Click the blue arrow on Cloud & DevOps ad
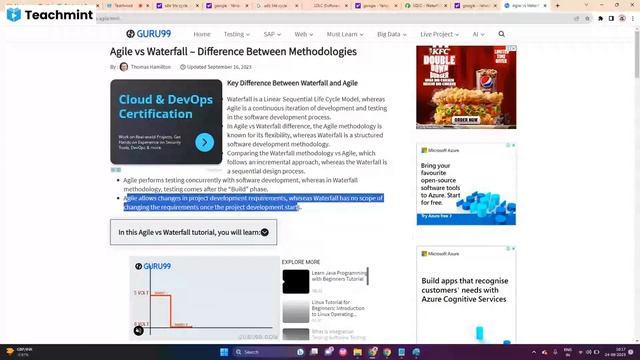The image size is (640, 360). pos(204,142)
